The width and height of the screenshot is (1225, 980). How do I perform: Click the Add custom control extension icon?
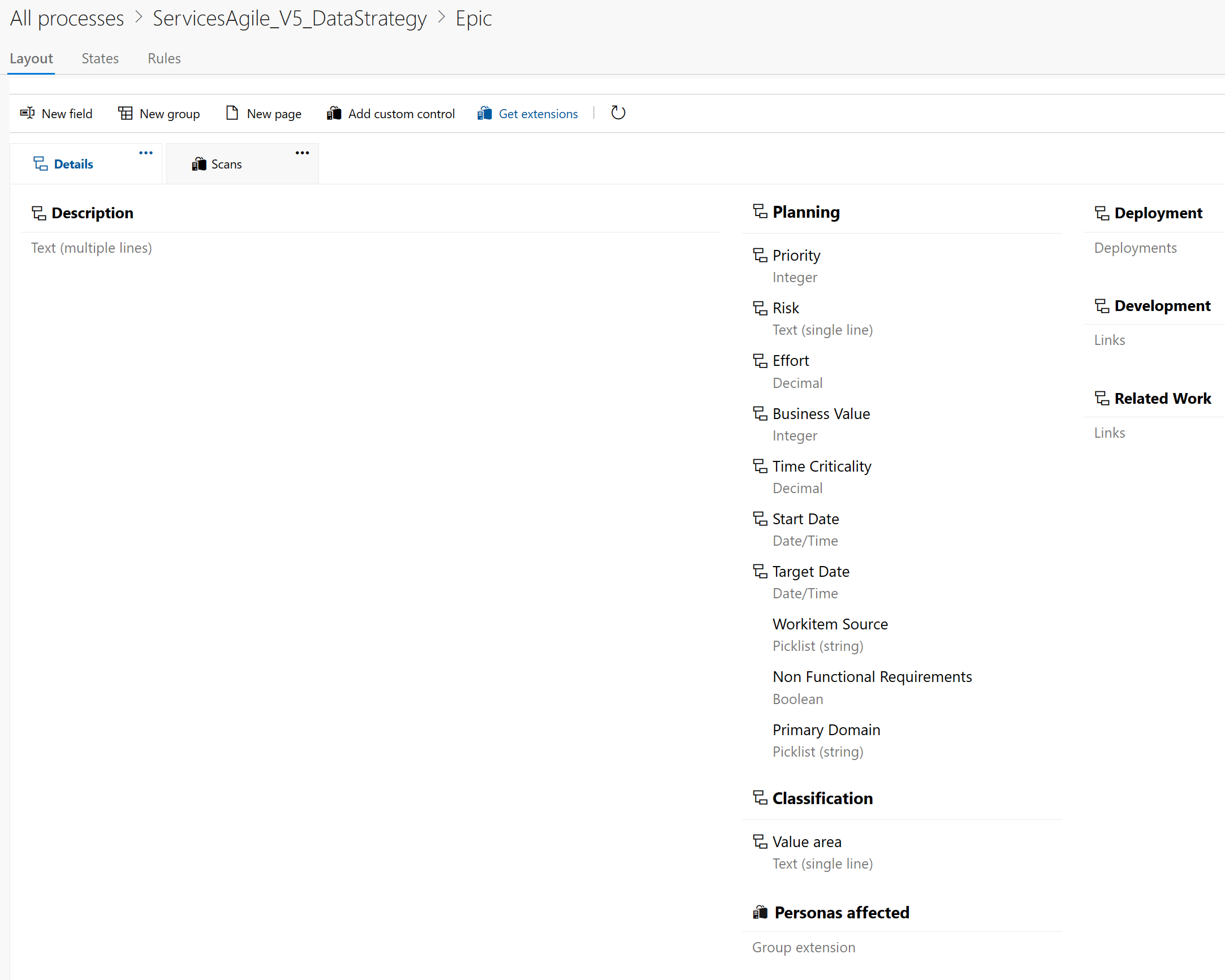[334, 113]
